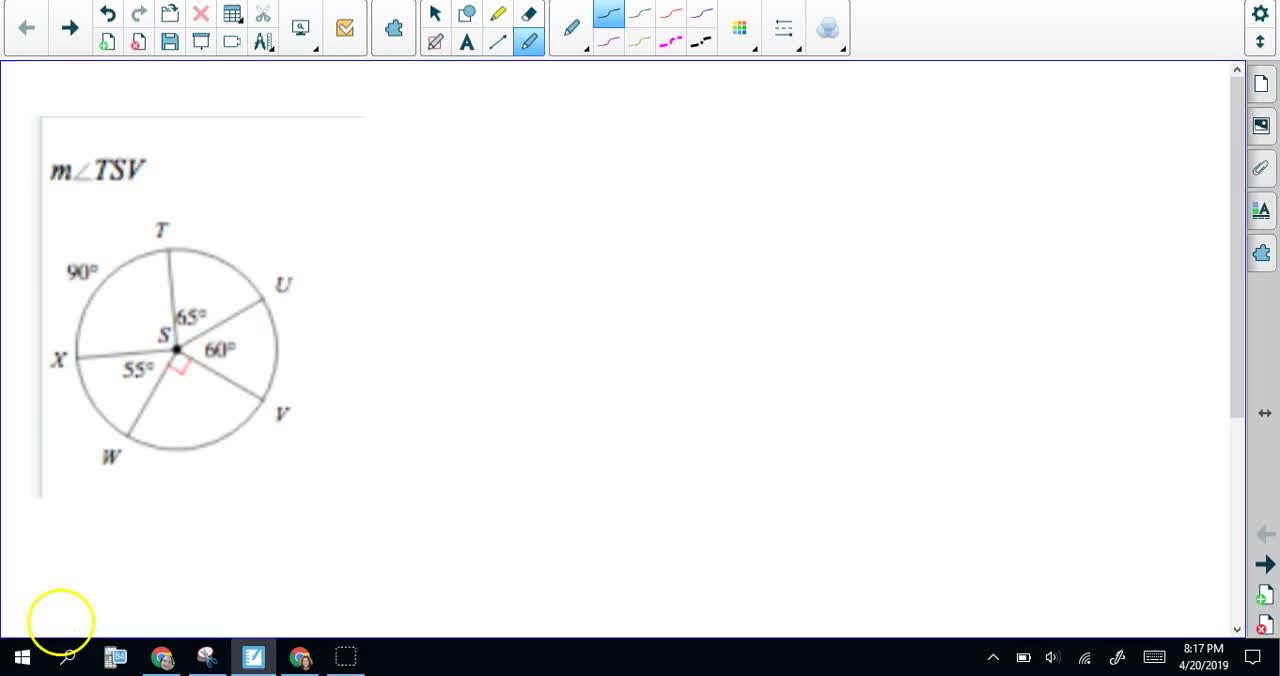The width and height of the screenshot is (1280, 676).
Task: Save the file with the floppy disk icon
Action: (170, 42)
